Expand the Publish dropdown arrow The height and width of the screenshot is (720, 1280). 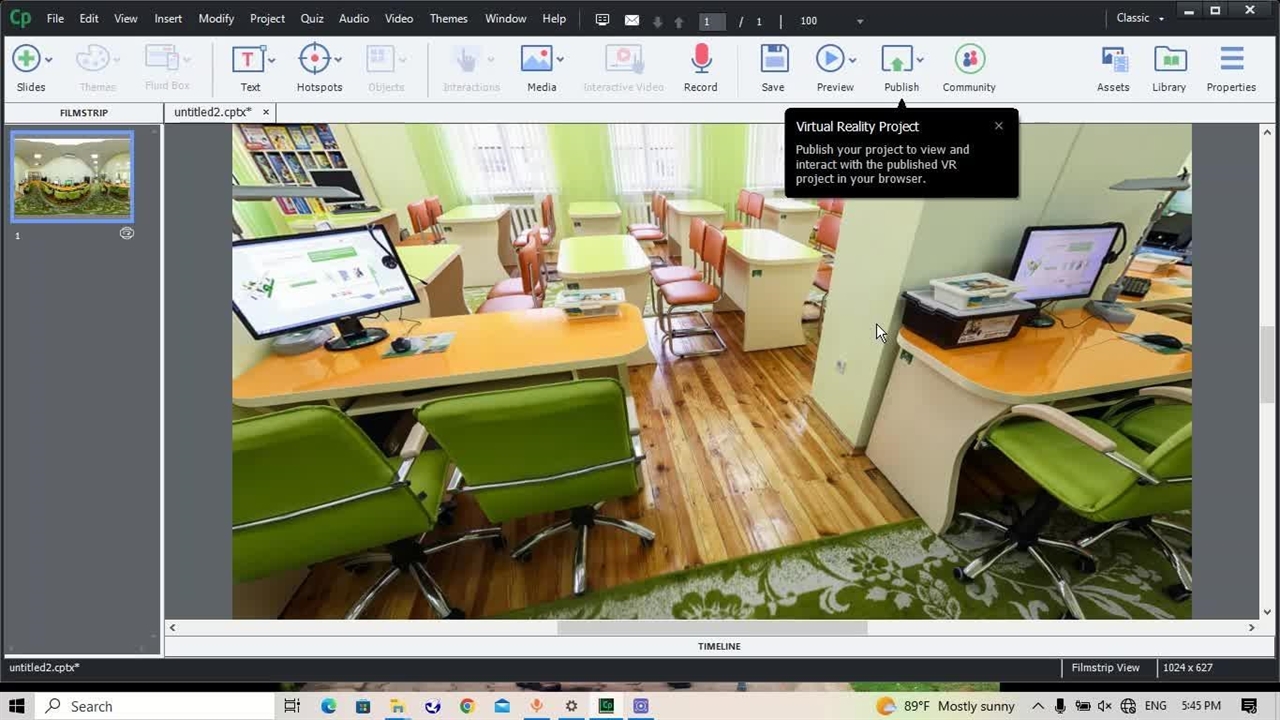click(x=920, y=60)
